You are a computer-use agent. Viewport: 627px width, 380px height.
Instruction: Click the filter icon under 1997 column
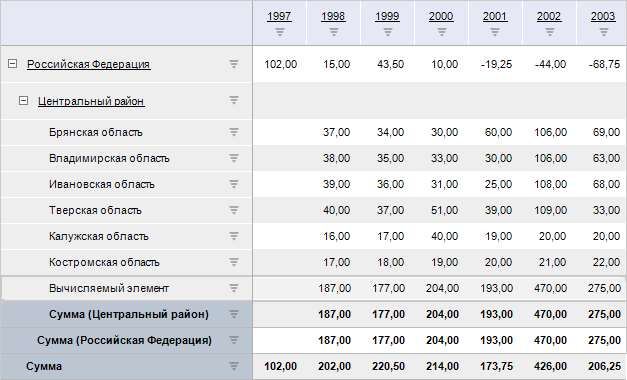point(280,32)
